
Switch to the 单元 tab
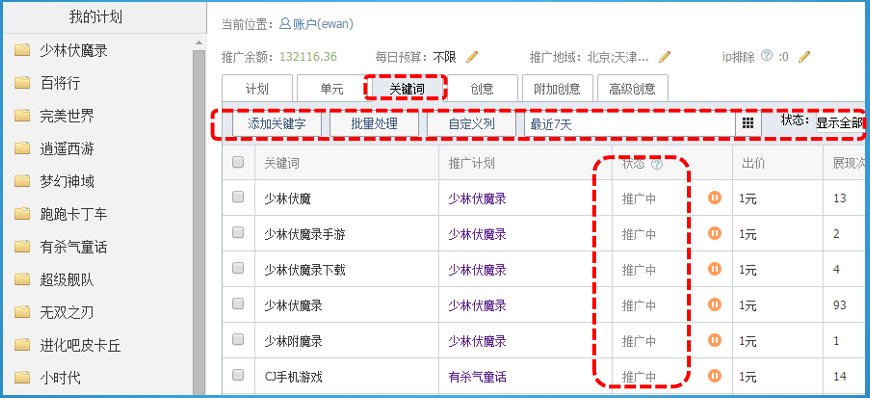(x=332, y=88)
